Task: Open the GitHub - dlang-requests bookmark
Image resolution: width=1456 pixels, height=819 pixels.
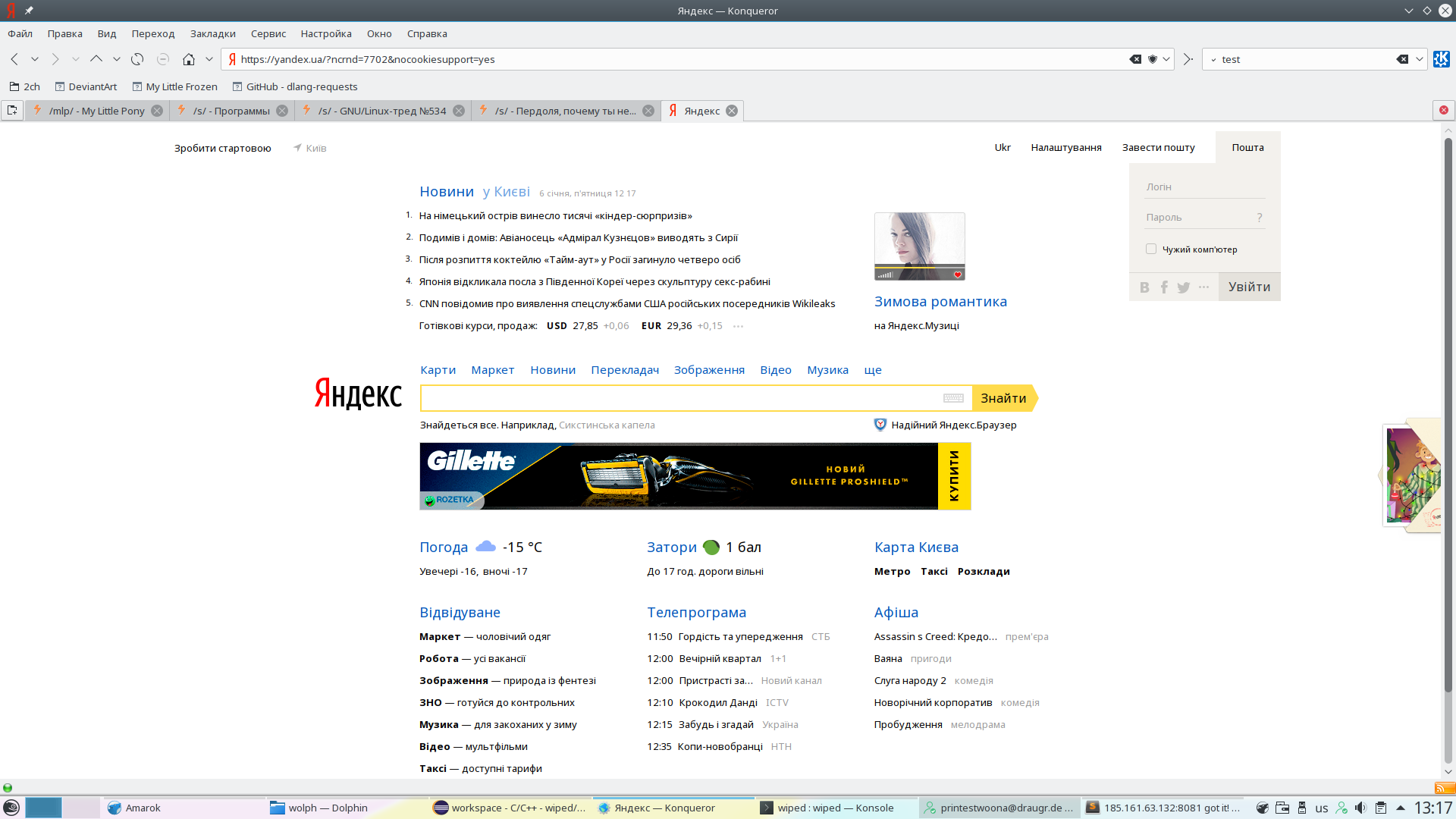Action: pos(294,86)
